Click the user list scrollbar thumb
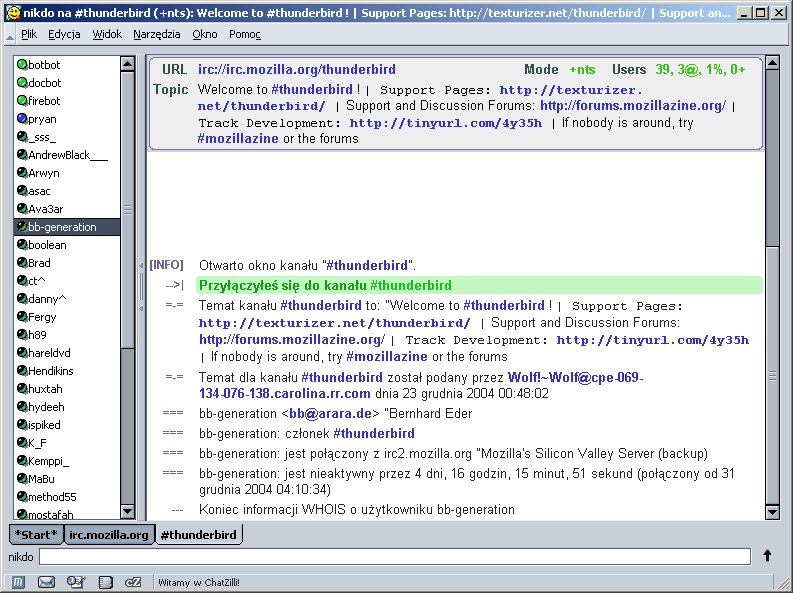793x593 pixels. (x=127, y=209)
